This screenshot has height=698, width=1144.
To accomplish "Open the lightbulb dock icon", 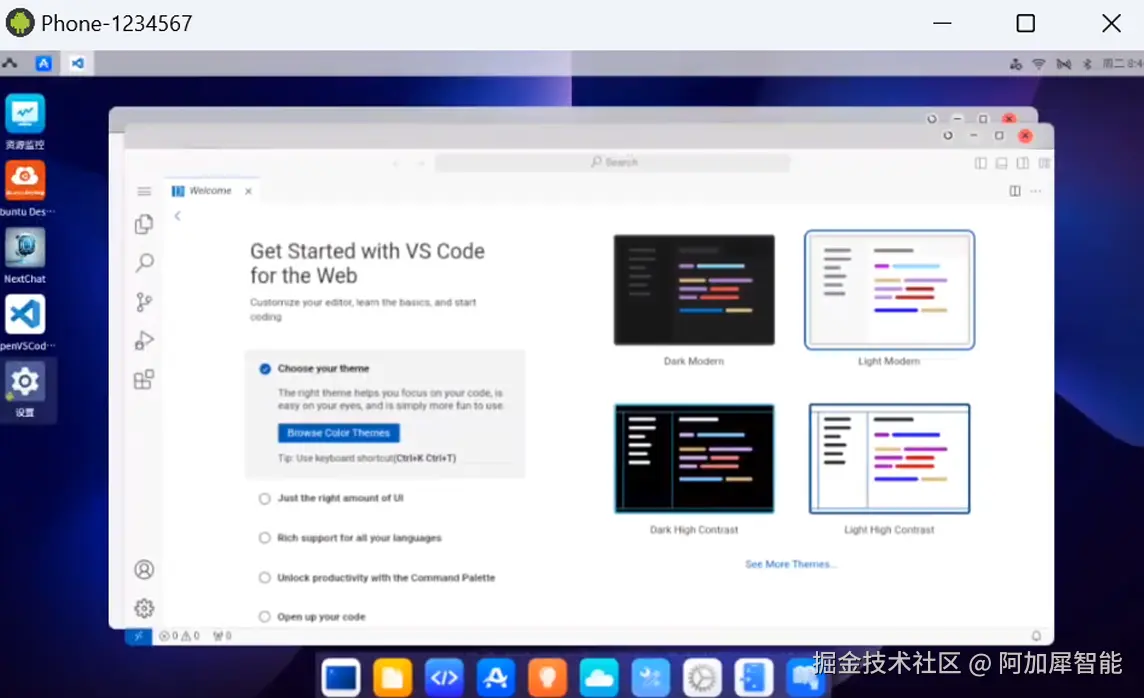I will pyautogui.click(x=547, y=678).
